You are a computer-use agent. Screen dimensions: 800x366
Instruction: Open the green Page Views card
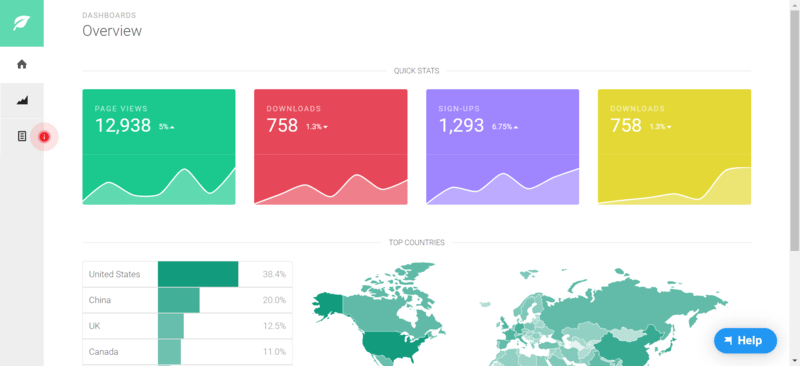pos(159,147)
